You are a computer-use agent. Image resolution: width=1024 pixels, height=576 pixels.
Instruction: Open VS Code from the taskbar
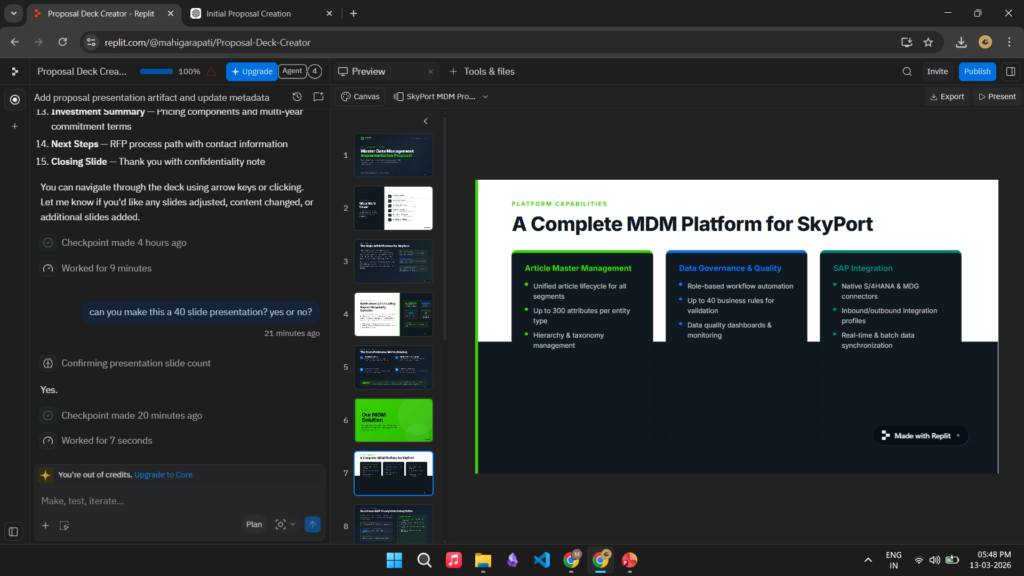click(541, 560)
